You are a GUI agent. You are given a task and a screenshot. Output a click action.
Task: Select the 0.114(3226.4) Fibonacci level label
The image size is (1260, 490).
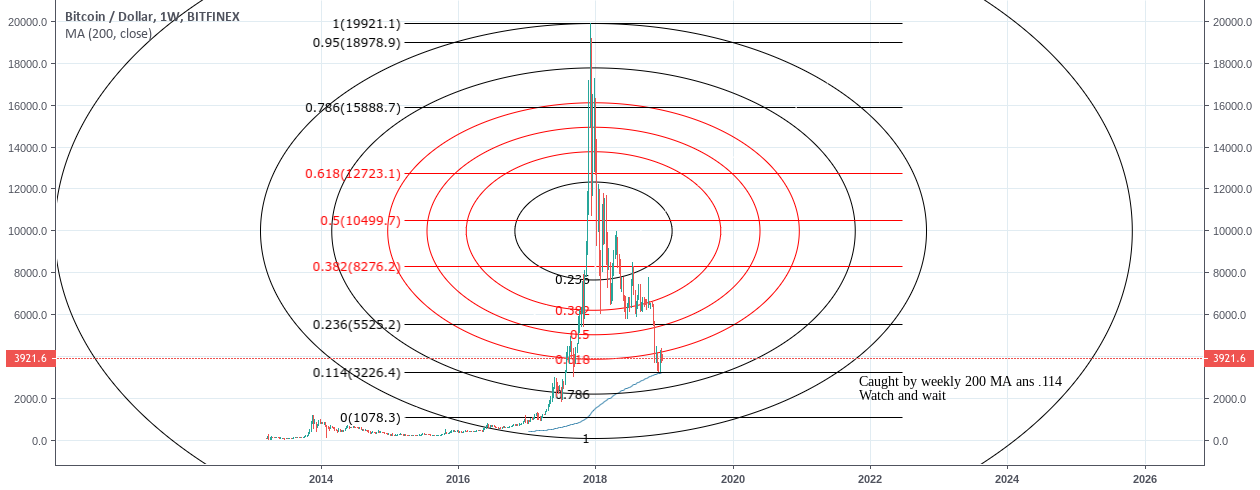tap(356, 373)
